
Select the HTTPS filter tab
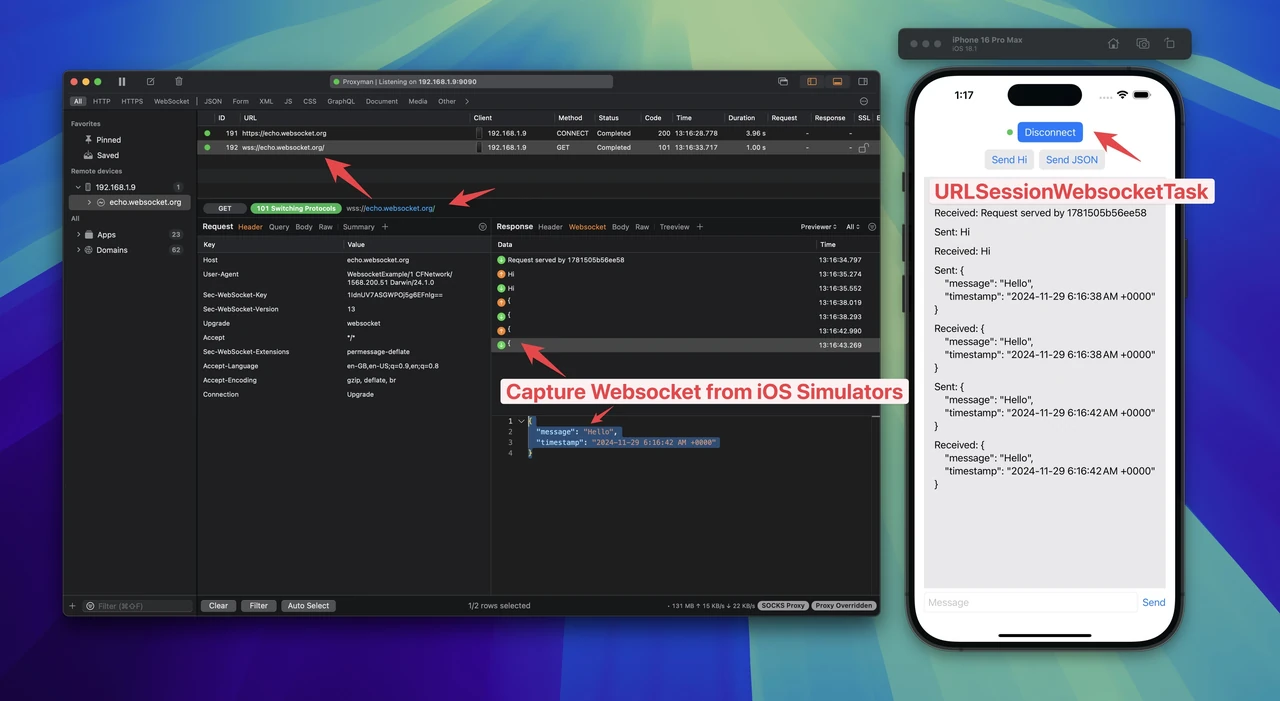(132, 101)
